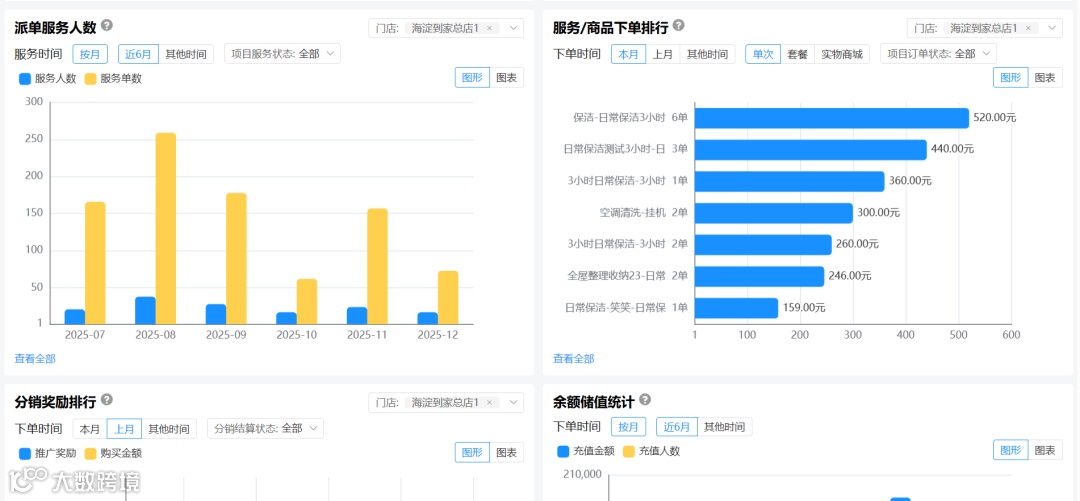This screenshot has width=1080, height=501.
Task: Select 近6月 in 余额储值统计 panel
Action: 677,427
